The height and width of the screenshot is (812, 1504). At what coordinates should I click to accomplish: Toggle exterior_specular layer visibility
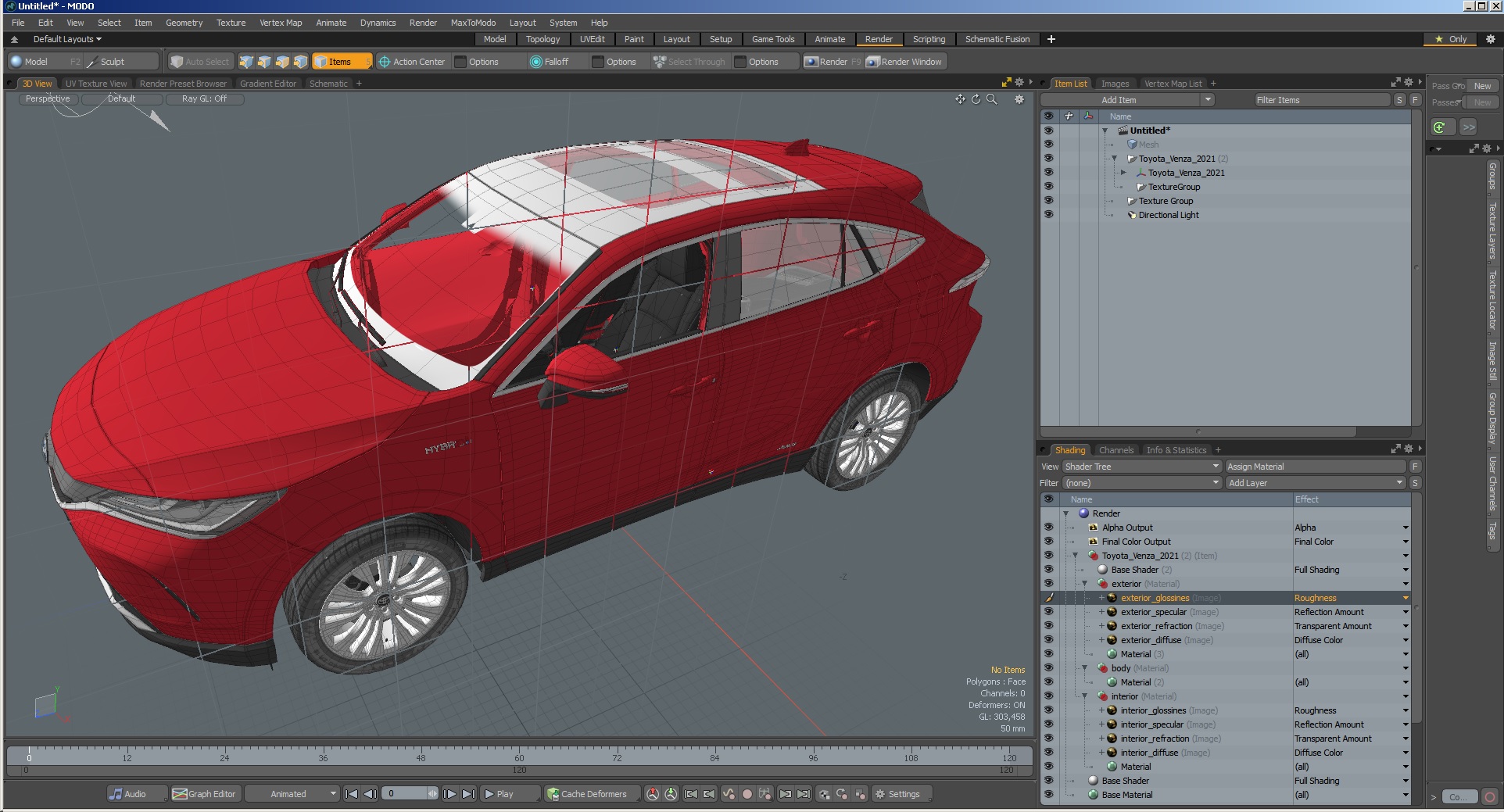1048,612
